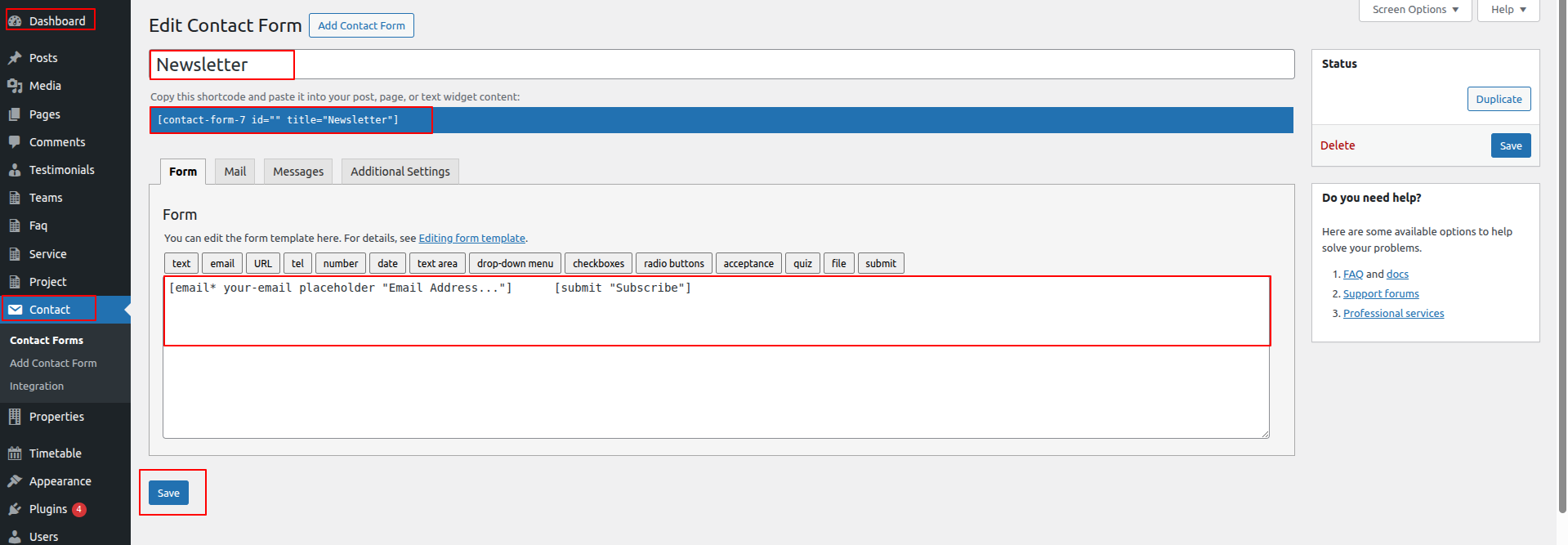Click into the Newsletter title field

[x=719, y=65]
